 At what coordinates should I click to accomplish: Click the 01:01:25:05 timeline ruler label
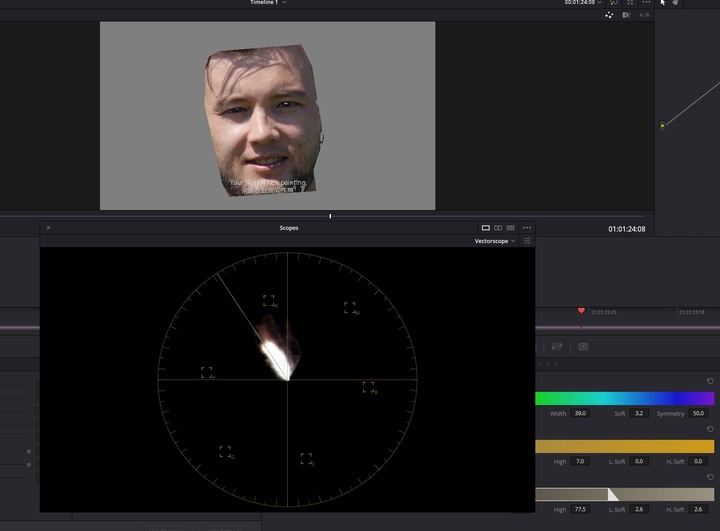coord(604,312)
